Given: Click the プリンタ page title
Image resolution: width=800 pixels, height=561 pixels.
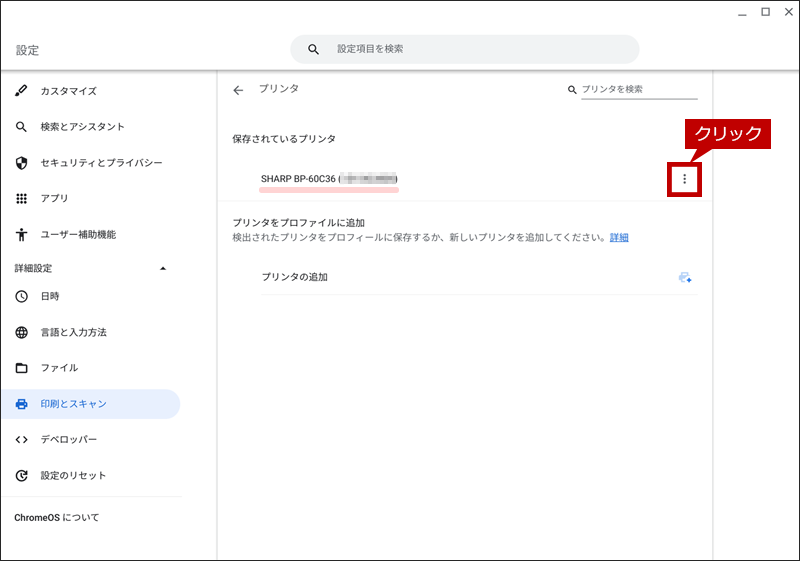Looking at the screenshot, I should point(279,89).
